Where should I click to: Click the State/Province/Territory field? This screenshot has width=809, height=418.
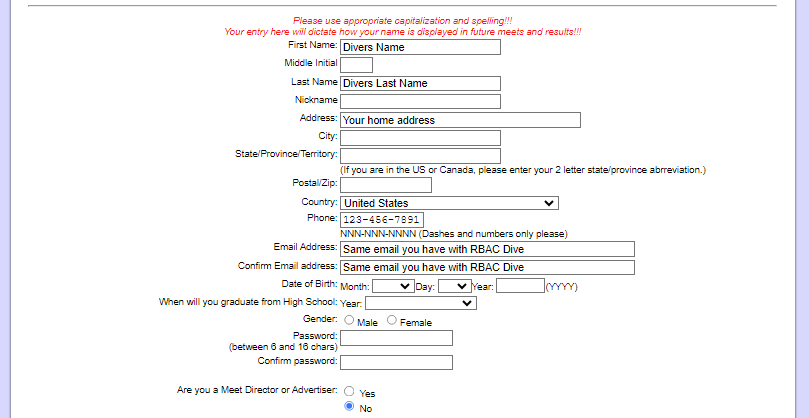click(x=420, y=156)
